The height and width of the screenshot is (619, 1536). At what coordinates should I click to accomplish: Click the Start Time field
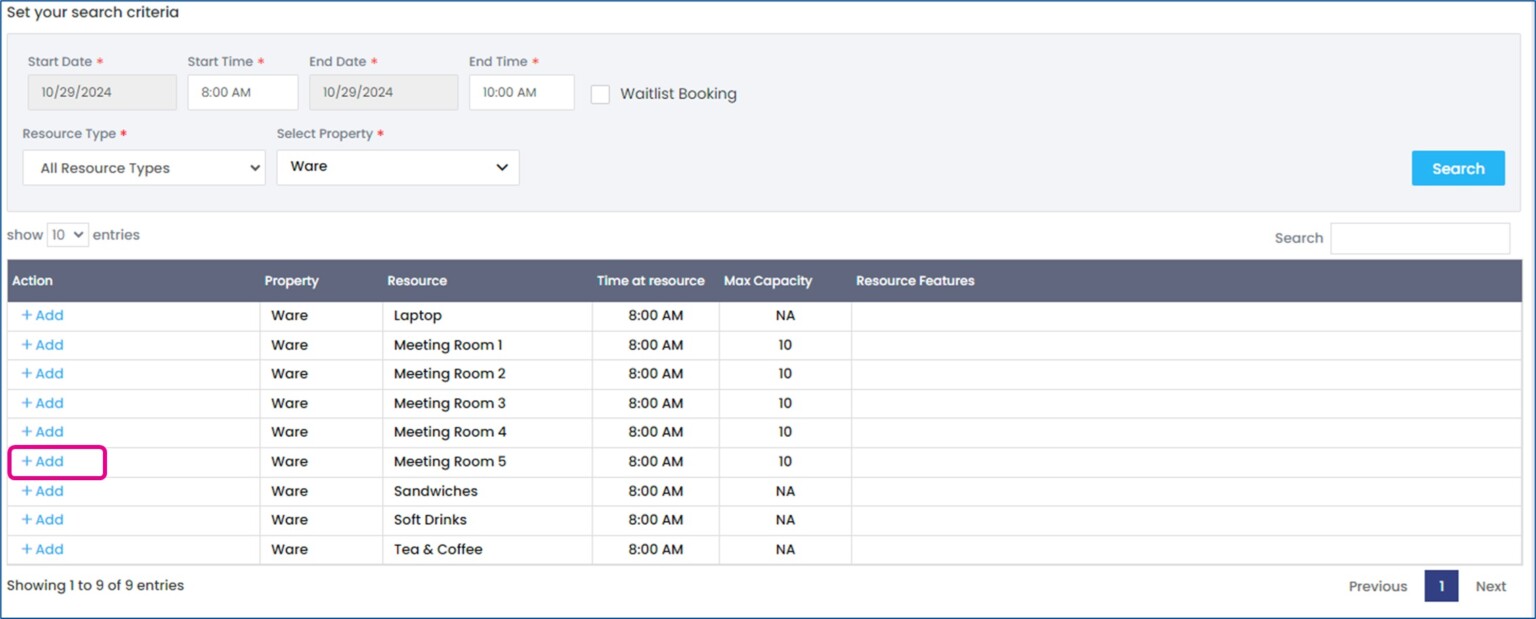243,92
